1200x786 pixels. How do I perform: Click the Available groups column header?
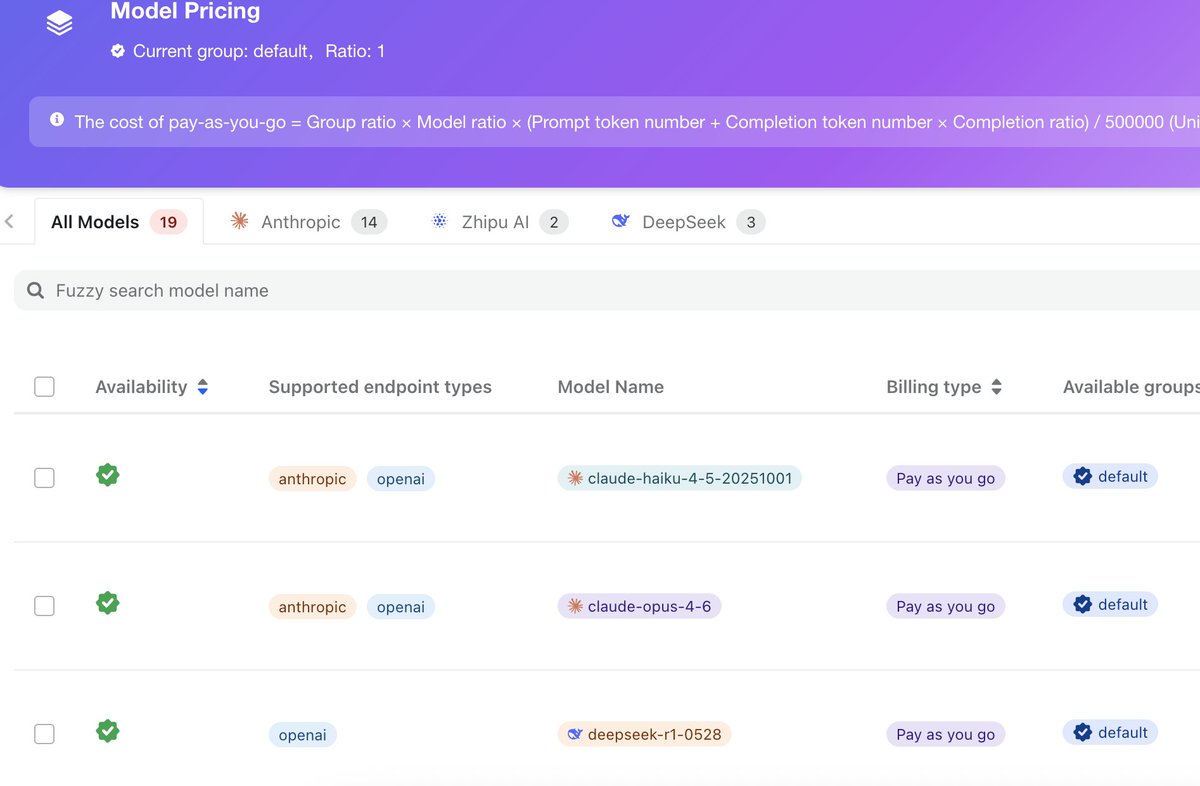(x=1131, y=387)
